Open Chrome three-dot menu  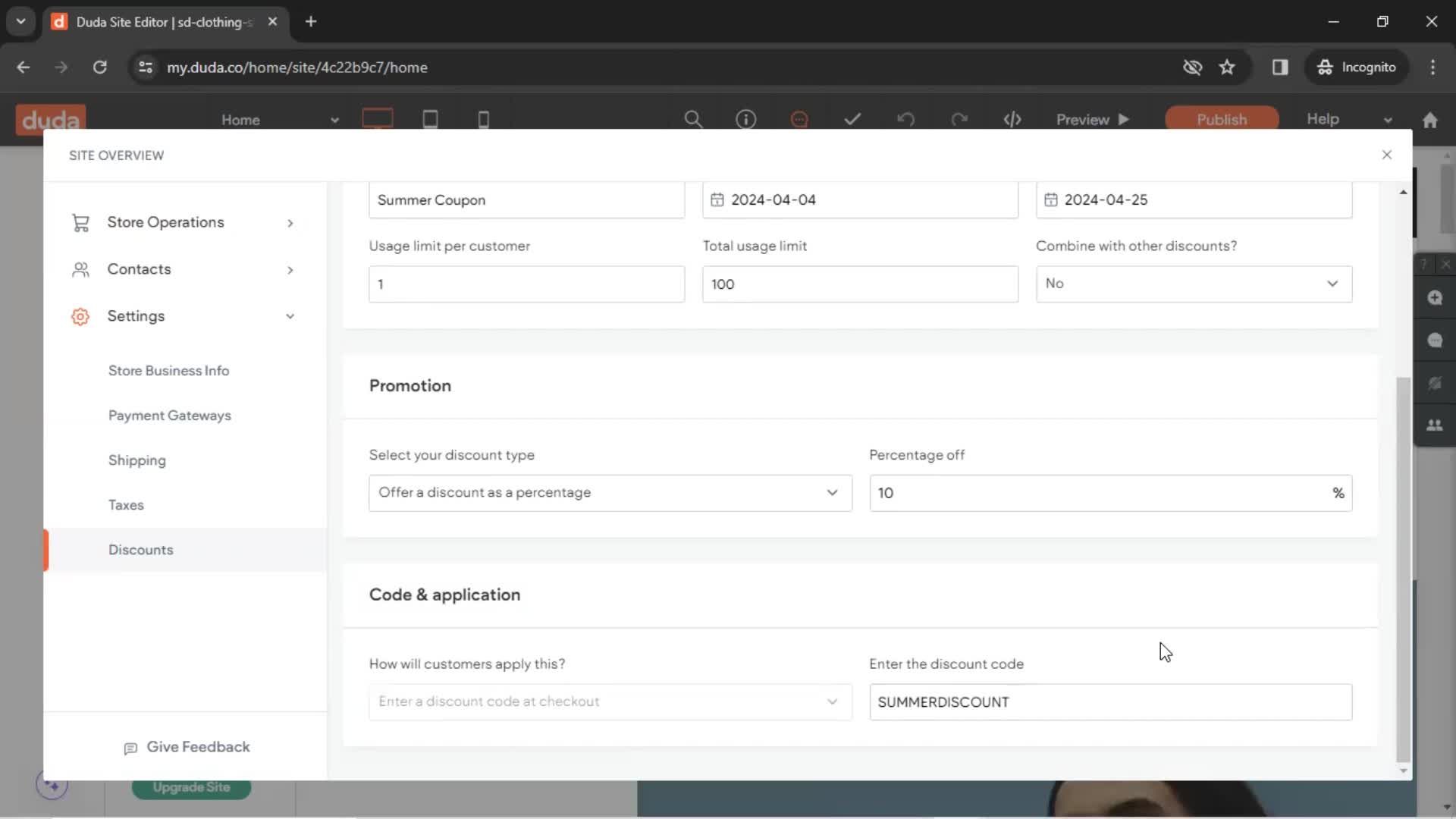click(1432, 67)
